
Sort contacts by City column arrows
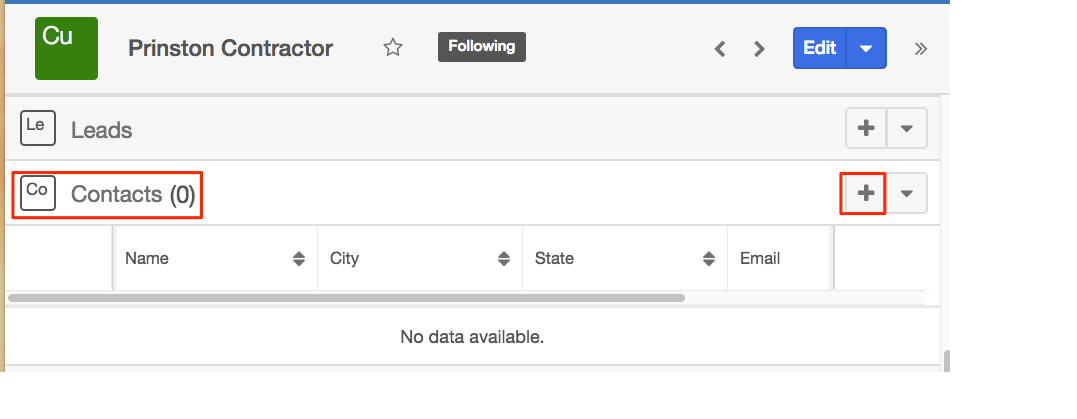[504, 259]
